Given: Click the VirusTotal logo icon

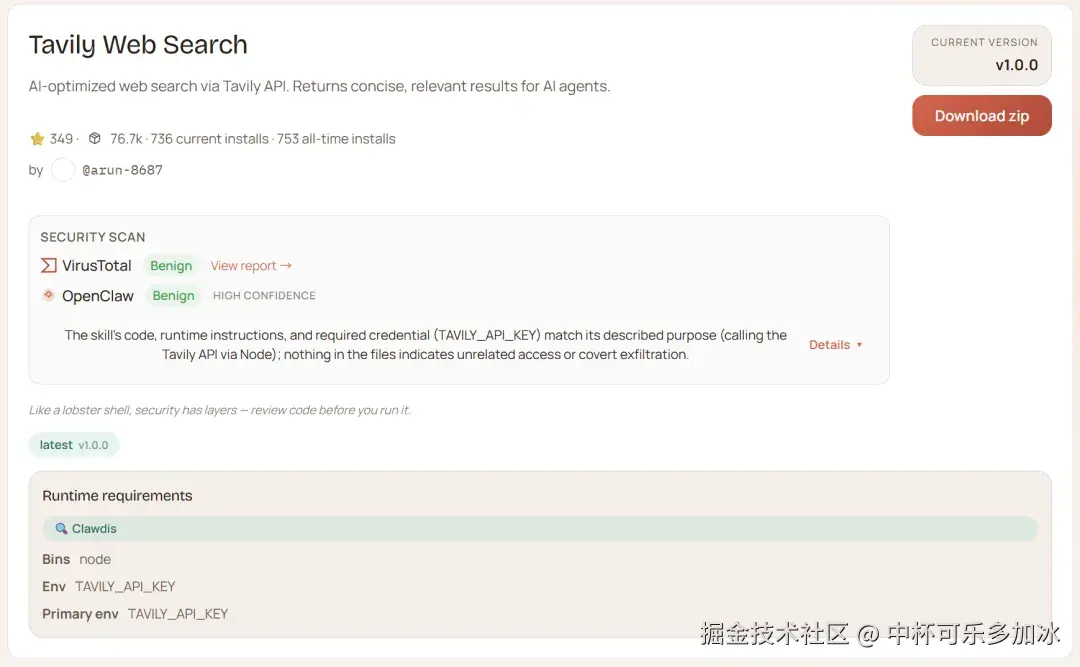Looking at the screenshot, I should click(48, 266).
